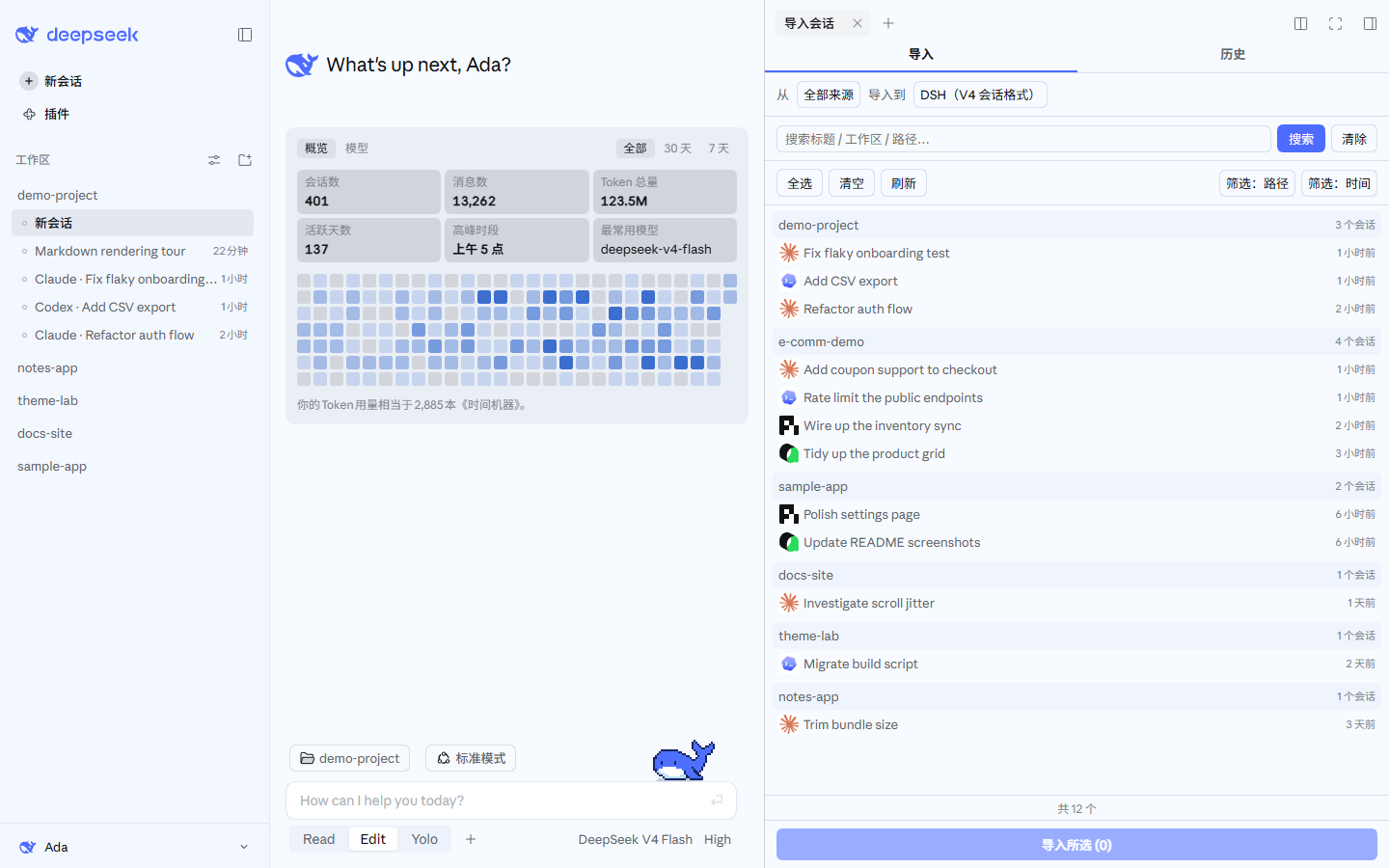Screen dimensions: 1389x868
Task: Select the 概览 stats tab
Action: [x=316, y=149]
